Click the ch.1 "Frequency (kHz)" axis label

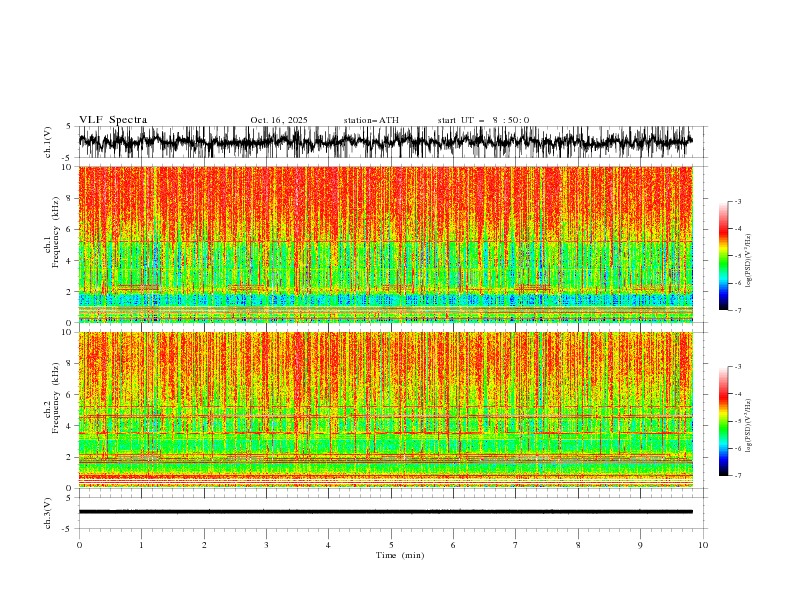coord(55,232)
